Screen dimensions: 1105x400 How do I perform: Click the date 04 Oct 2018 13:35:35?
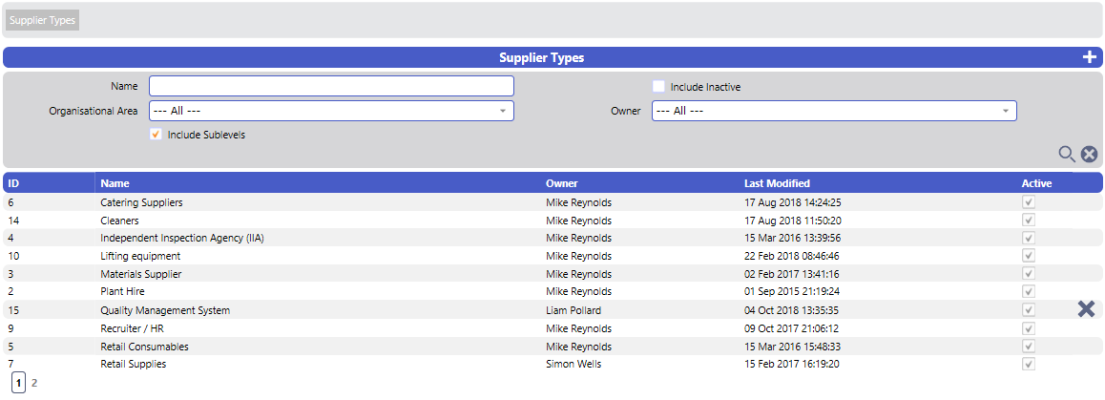pyautogui.click(x=791, y=310)
